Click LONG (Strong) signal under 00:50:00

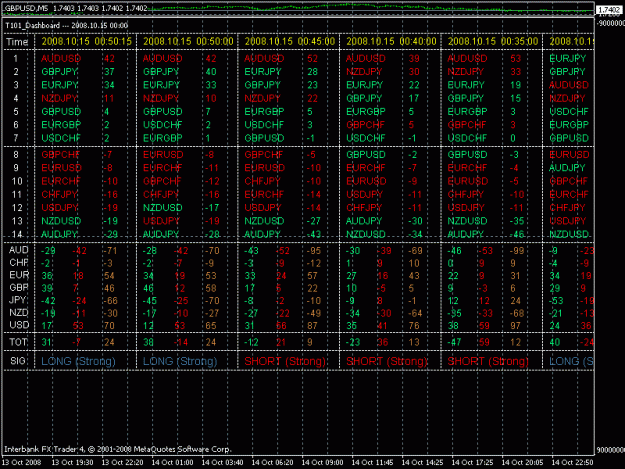180,361
